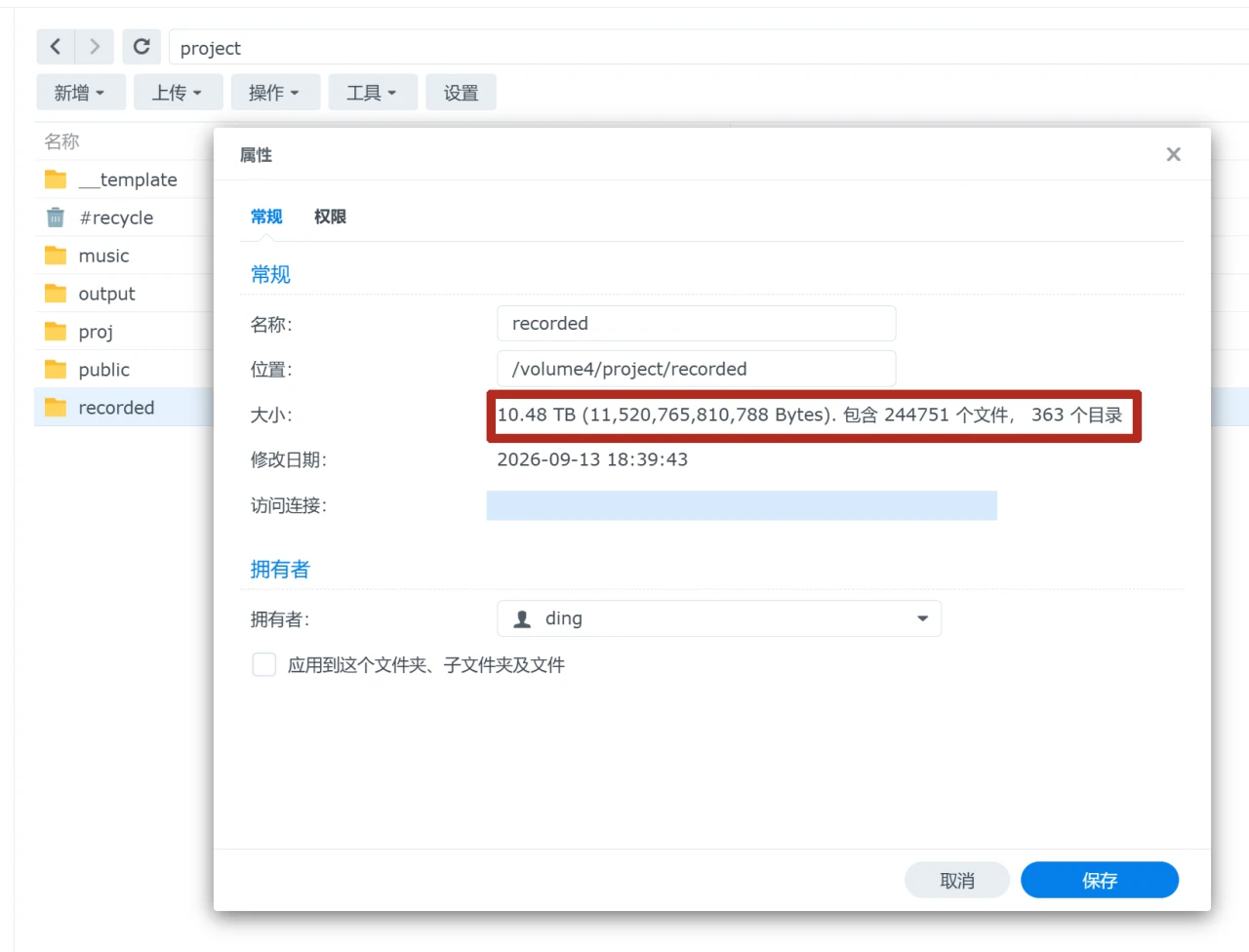Click the music folder icon
Screen dimensions: 1249x952
(x=56, y=256)
